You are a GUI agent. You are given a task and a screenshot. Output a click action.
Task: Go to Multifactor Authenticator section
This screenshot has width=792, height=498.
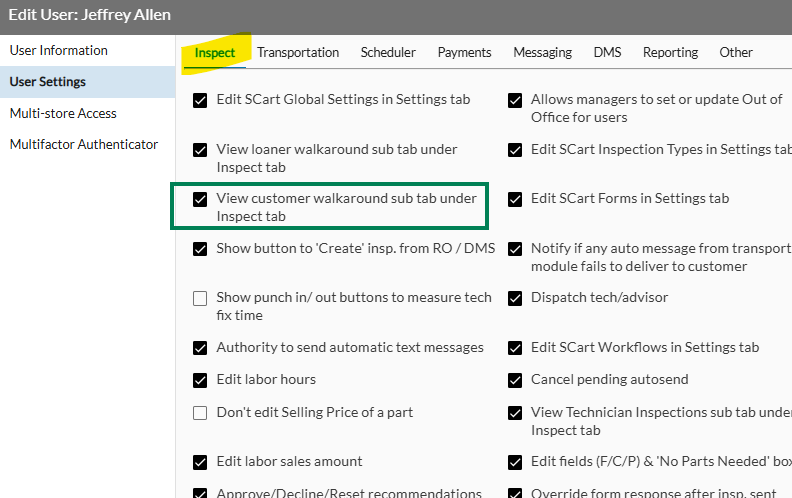click(x=84, y=144)
